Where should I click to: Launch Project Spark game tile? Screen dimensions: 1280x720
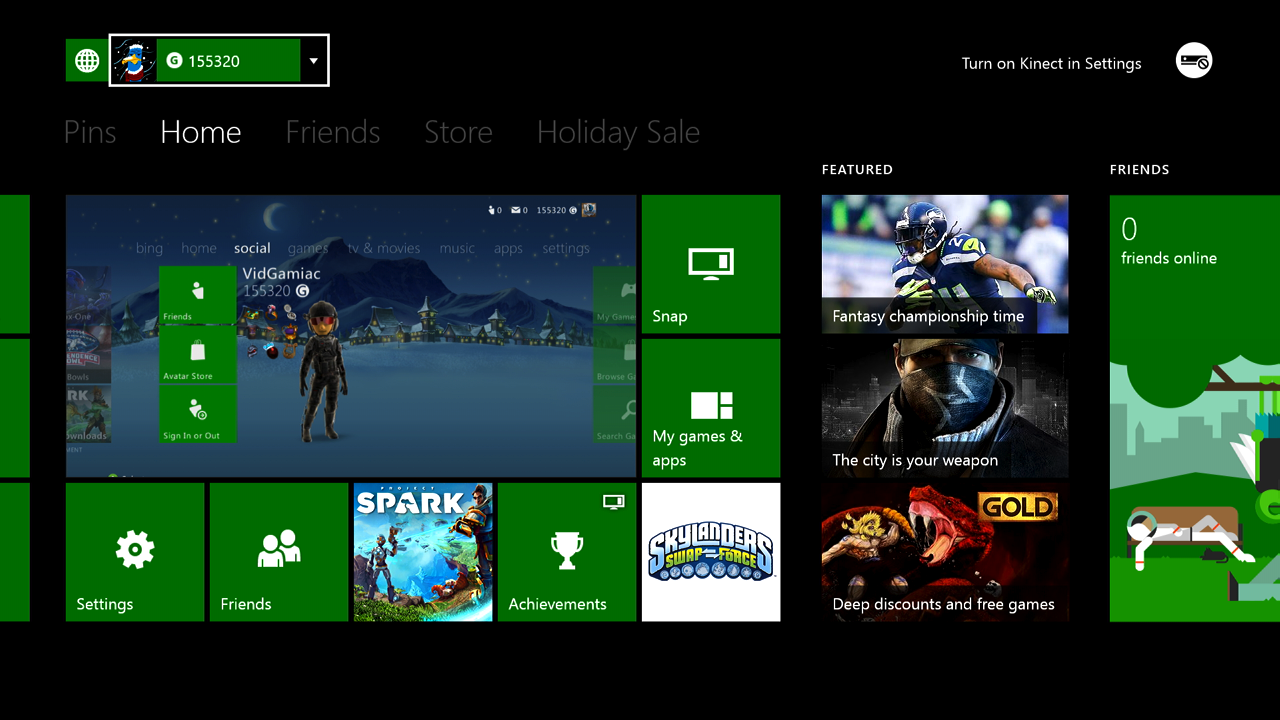423,552
